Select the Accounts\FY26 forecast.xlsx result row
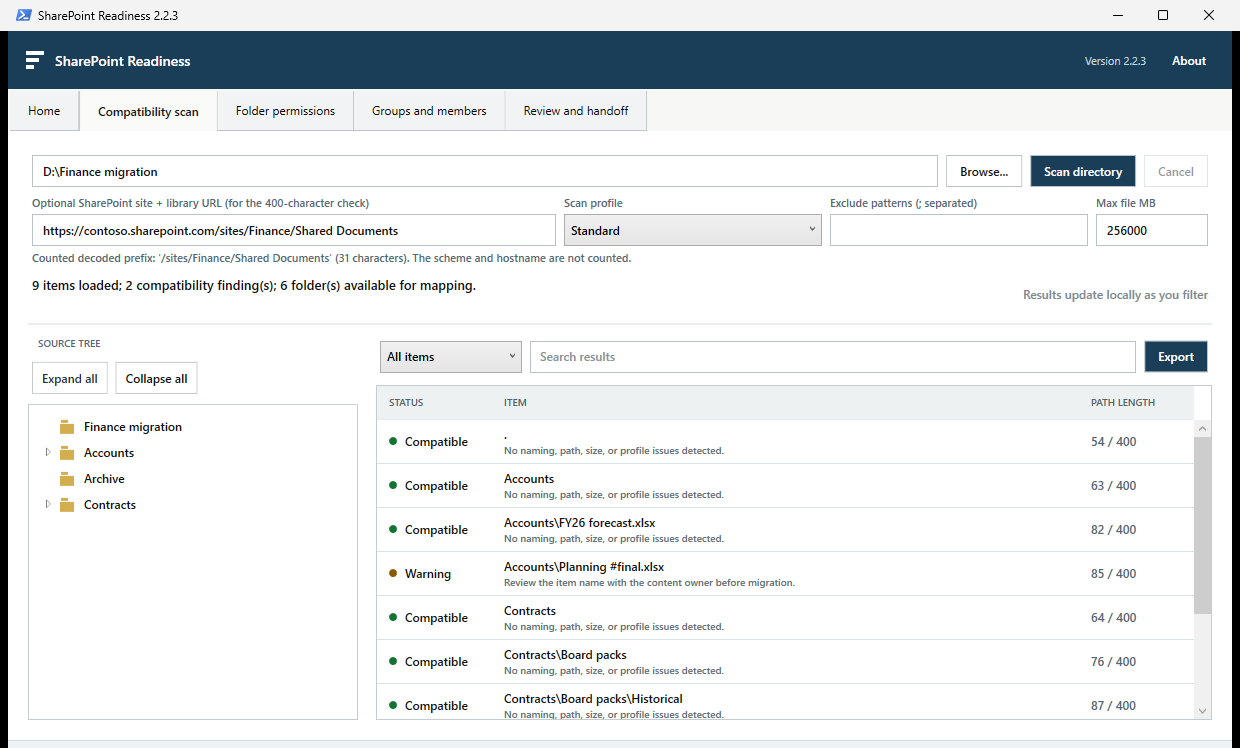Viewport: 1240px width, 748px height. (x=785, y=530)
